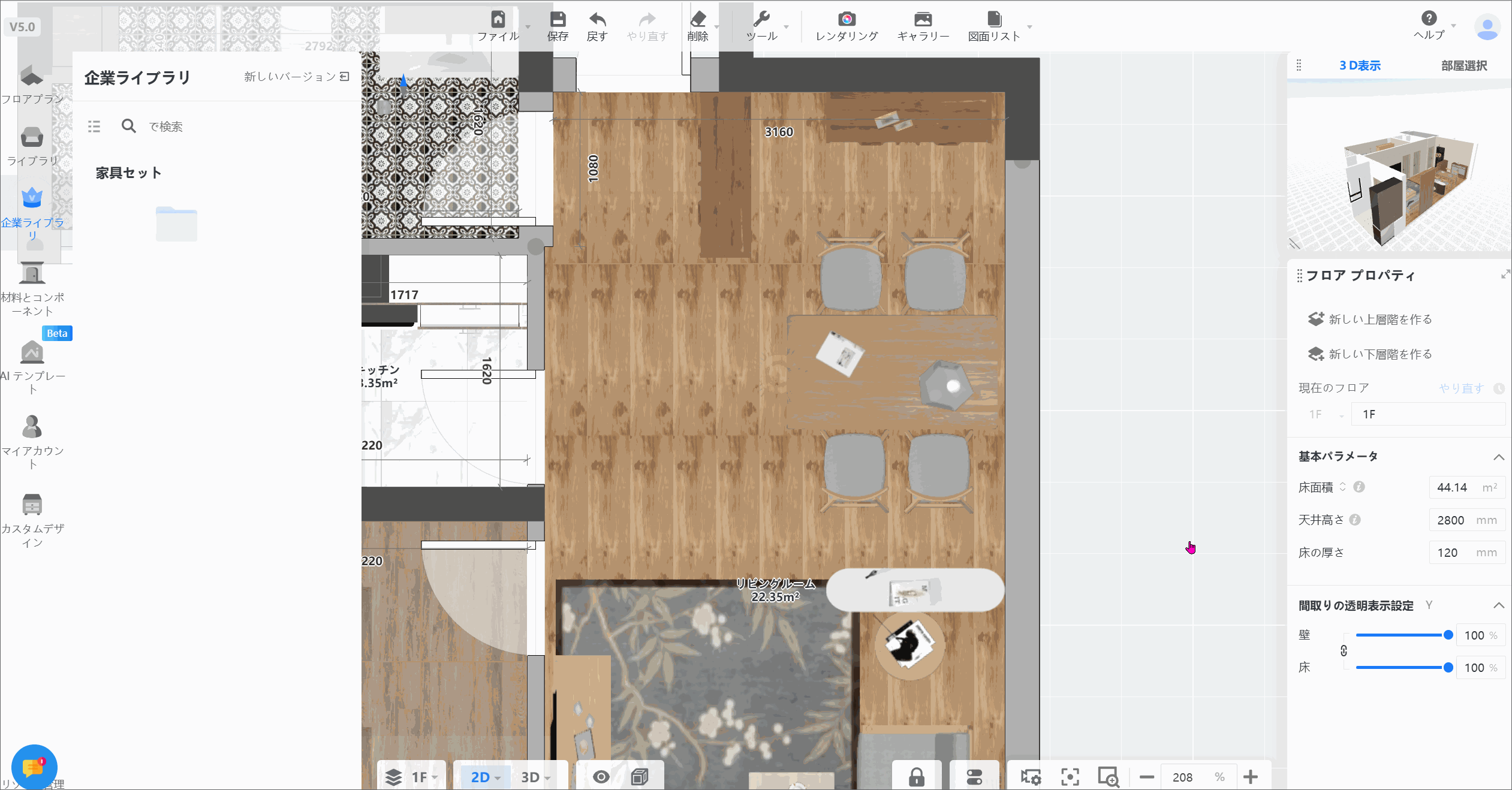Click the search magnifier in library panel
Viewport: 1512px width, 790px height.
(x=128, y=126)
